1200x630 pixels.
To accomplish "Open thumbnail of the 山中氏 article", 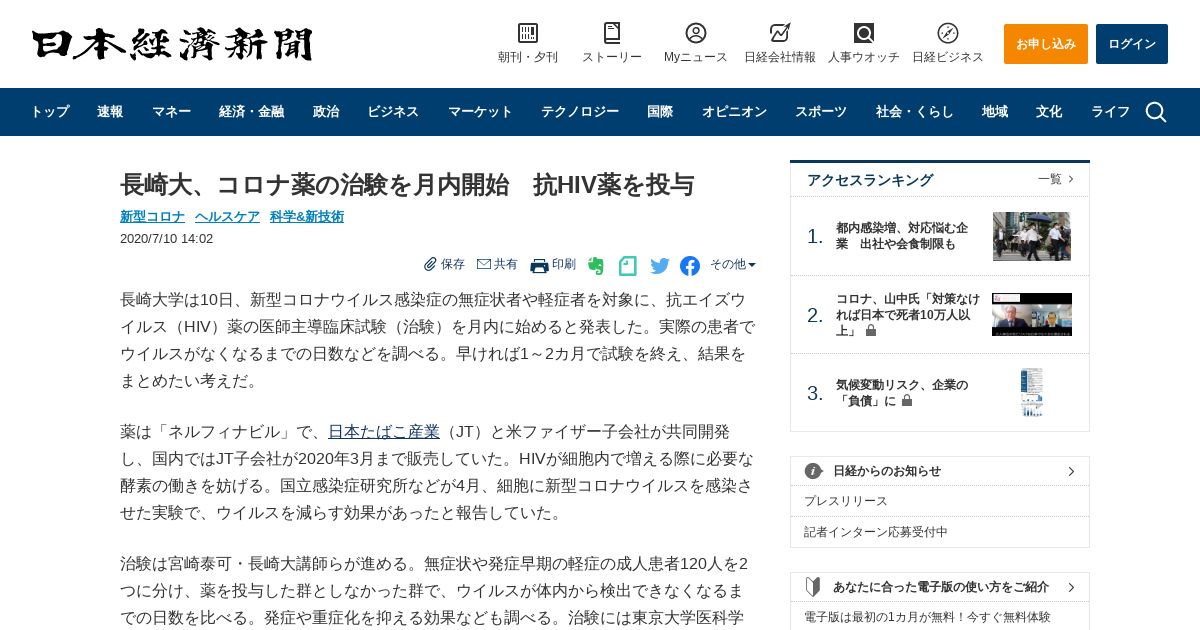I will point(1031,314).
